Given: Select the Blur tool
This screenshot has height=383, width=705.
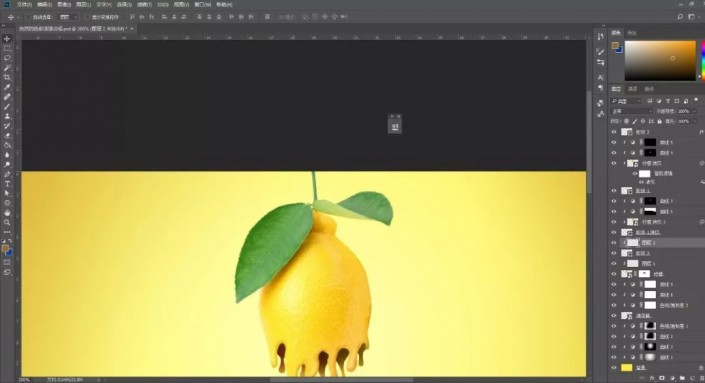Looking at the screenshot, I should [x=7, y=155].
